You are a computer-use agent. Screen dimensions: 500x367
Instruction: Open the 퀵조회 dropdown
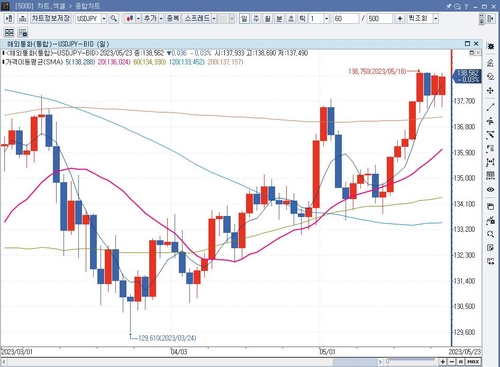click(435, 19)
